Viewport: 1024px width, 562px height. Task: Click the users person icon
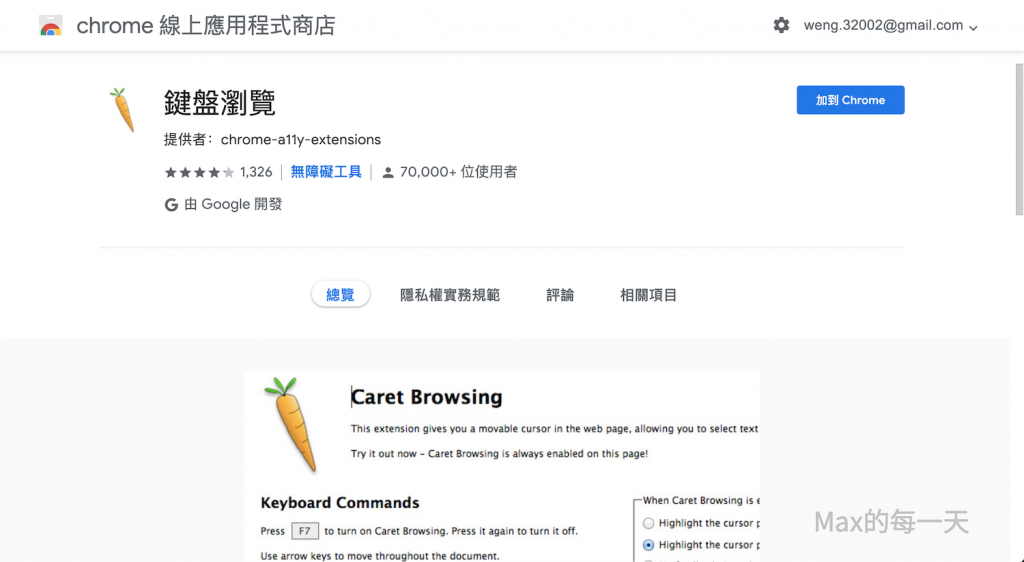388,173
